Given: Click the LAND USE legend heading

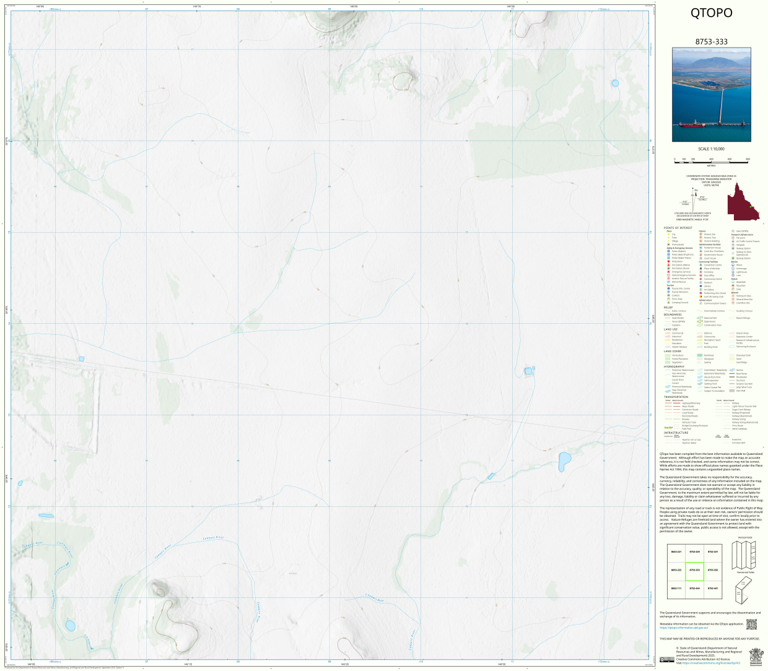Looking at the screenshot, I should 671,329.
